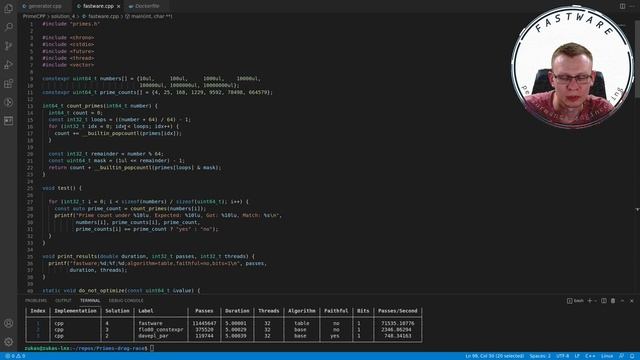This screenshot has width=640, height=360.
Task: Click the fastware label in terminal table
Action: 150,323
